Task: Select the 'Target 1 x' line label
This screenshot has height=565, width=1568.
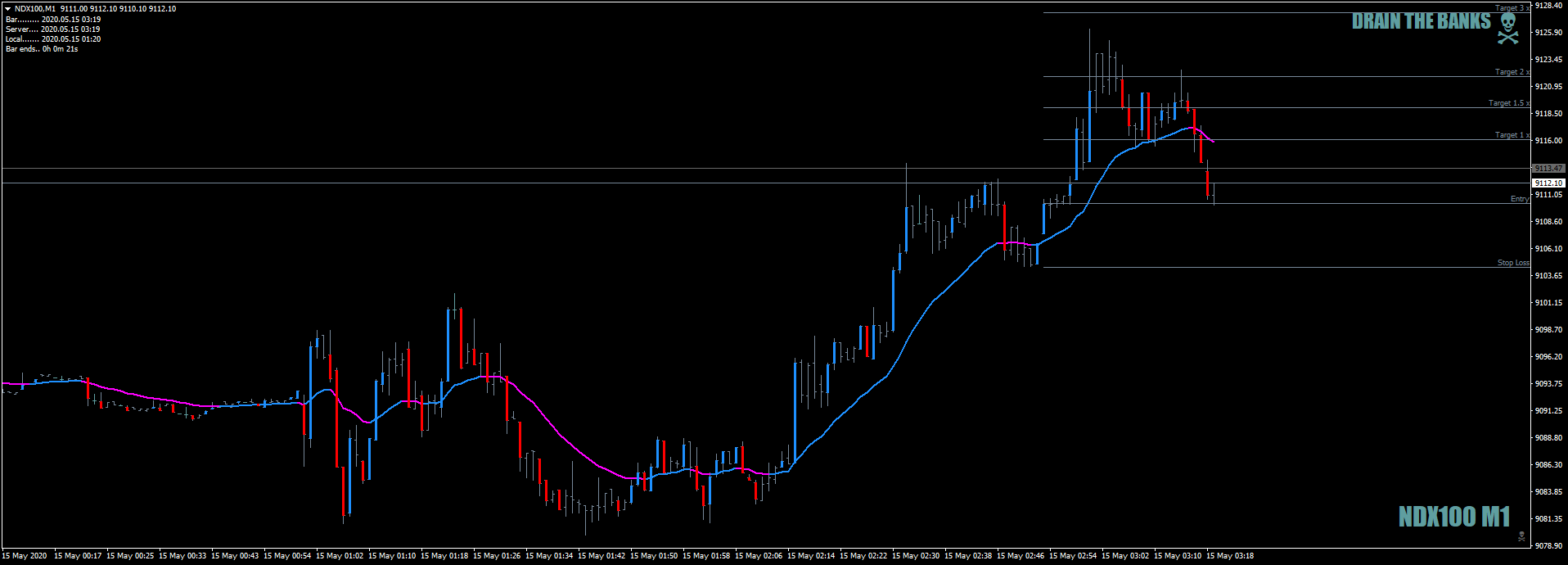Action: pos(1512,135)
